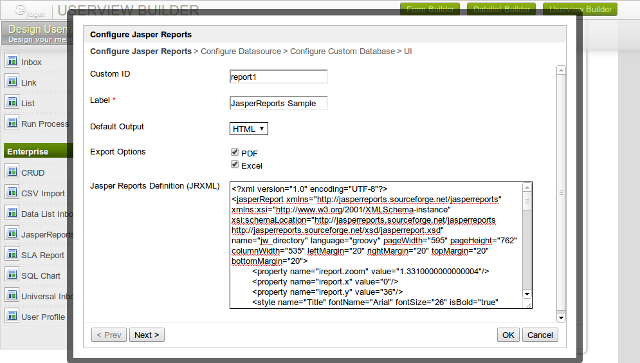This screenshot has height=363, width=640.
Task: Confirm with the OK button
Action: [x=508, y=335]
